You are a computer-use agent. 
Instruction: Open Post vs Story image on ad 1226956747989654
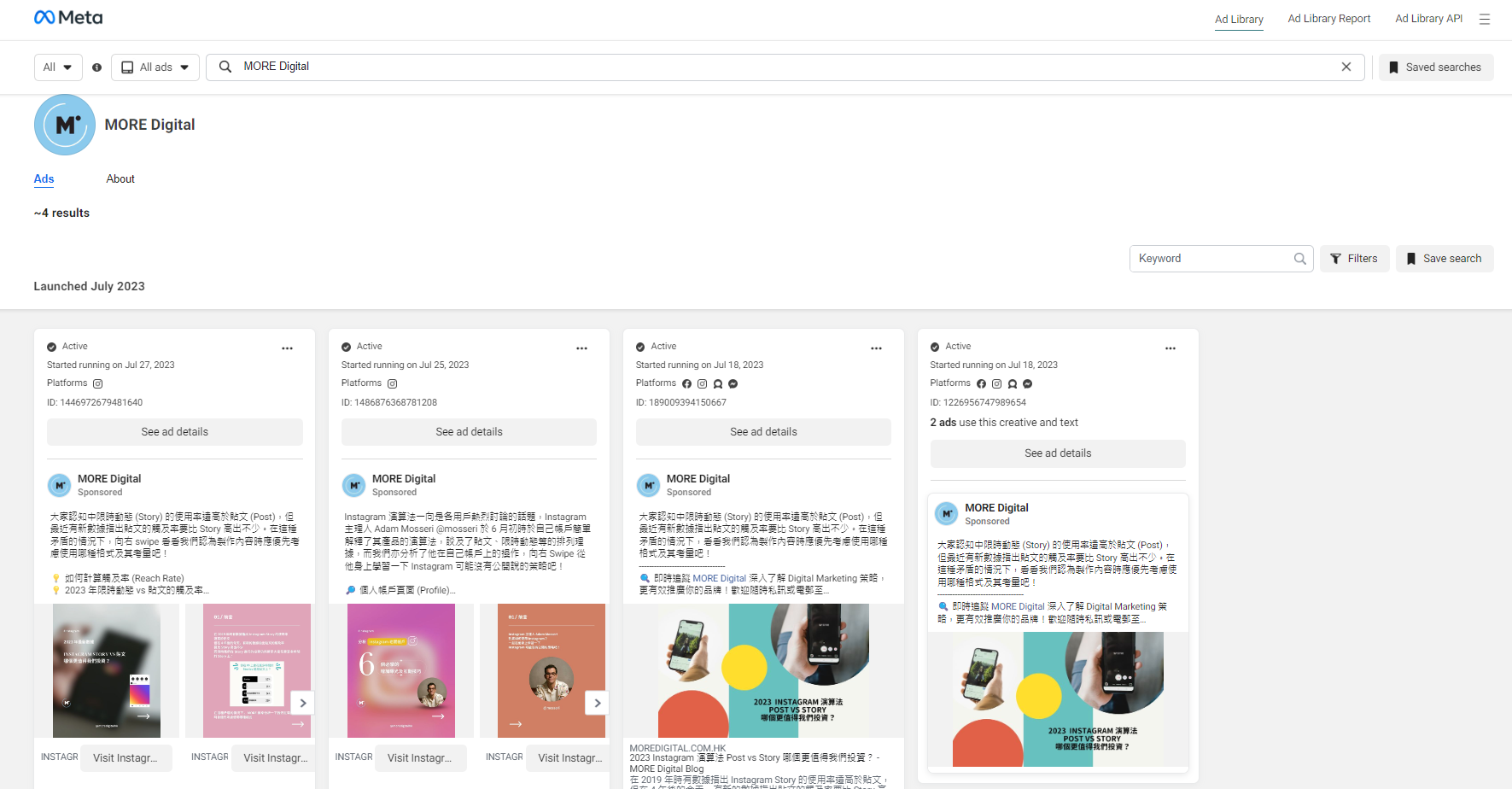click(1058, 699)
